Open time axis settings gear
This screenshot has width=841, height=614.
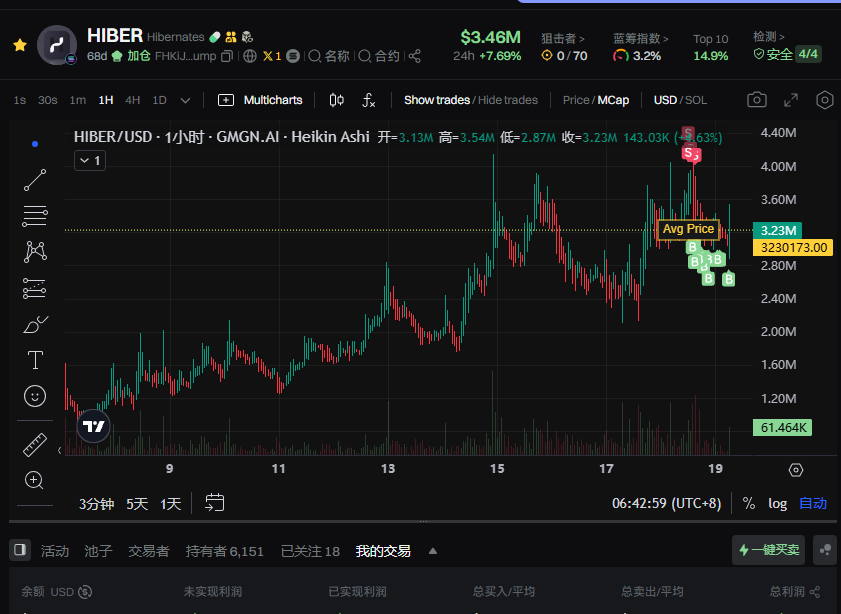pos(796,470)
